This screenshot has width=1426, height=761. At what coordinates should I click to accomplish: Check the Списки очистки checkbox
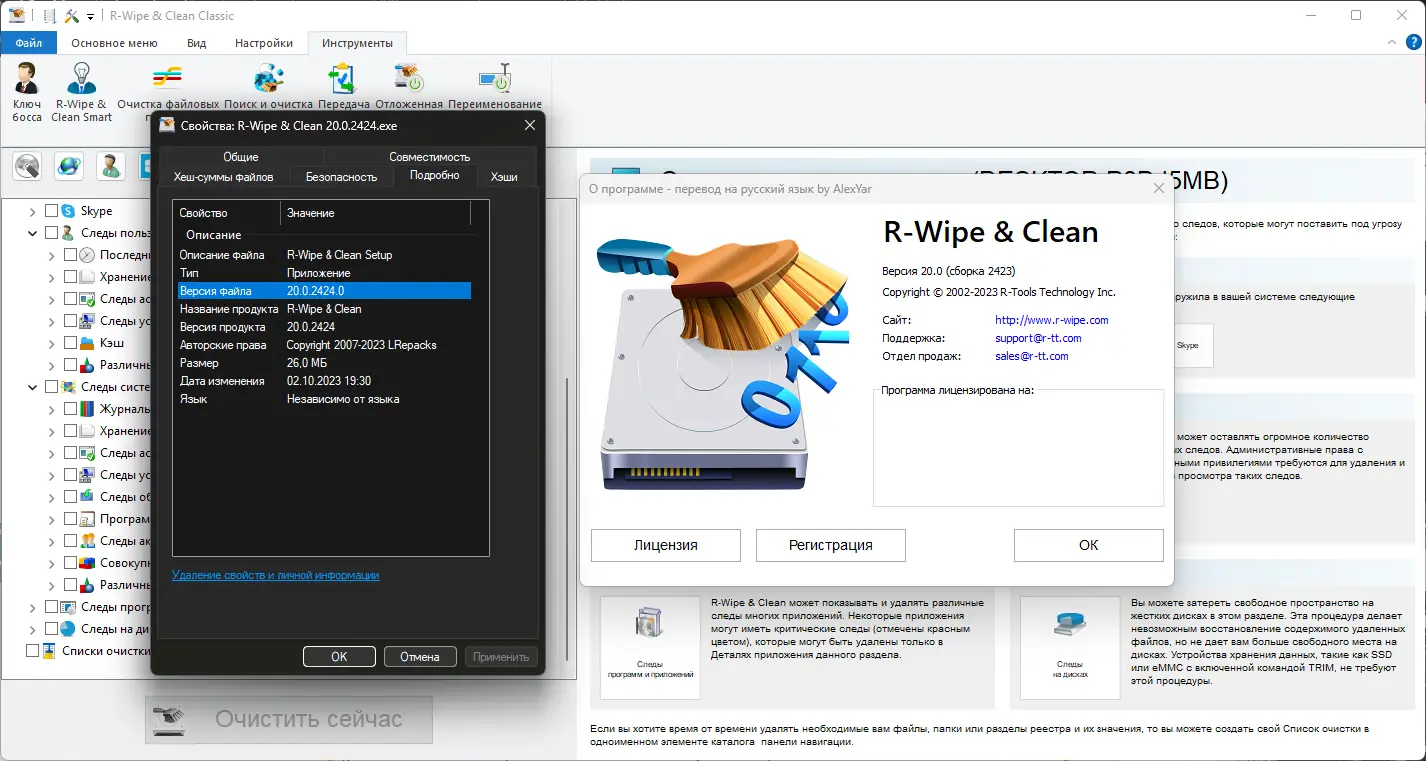coord(32,651)
